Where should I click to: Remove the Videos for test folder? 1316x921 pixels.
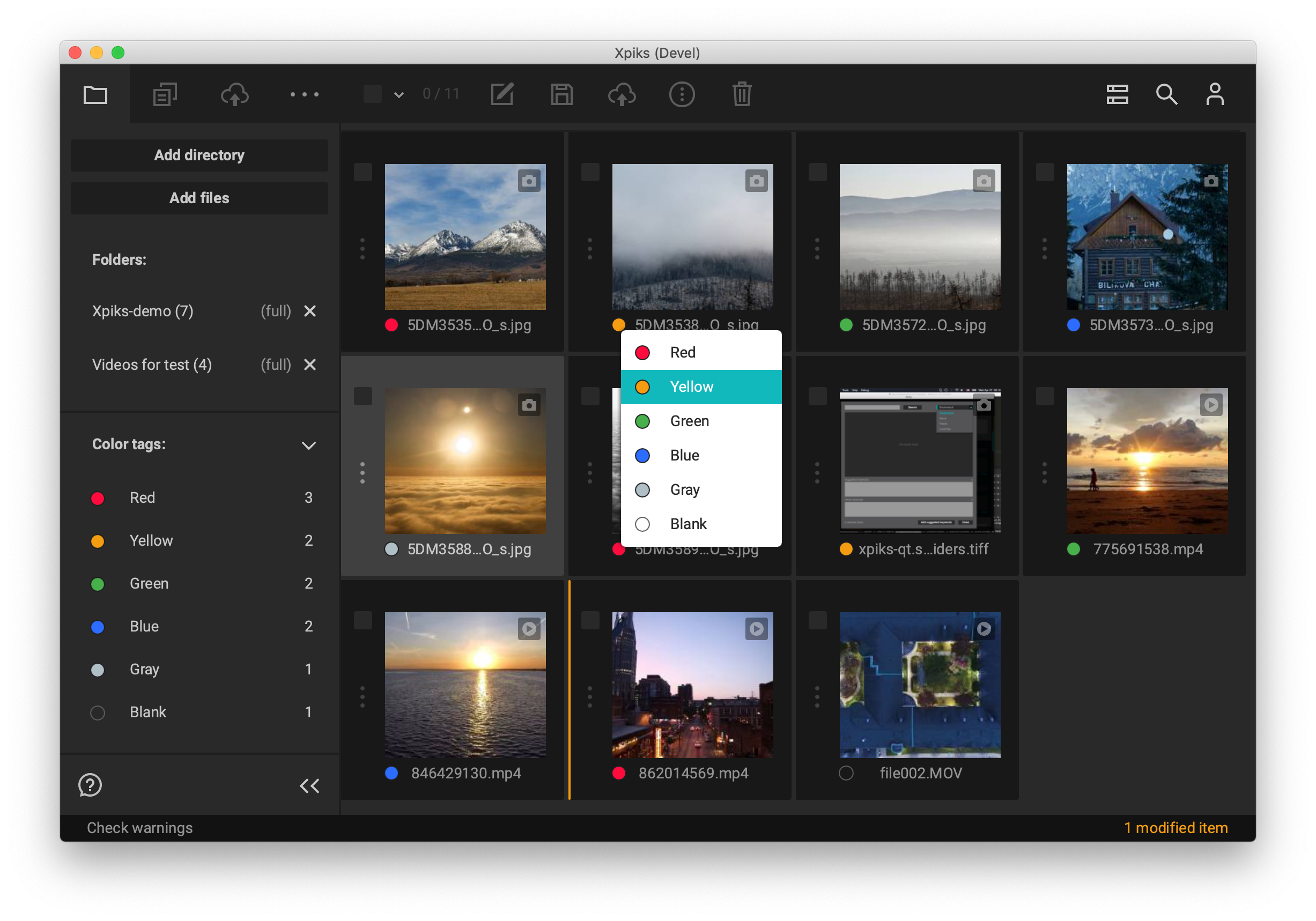(x=310, y=365)
